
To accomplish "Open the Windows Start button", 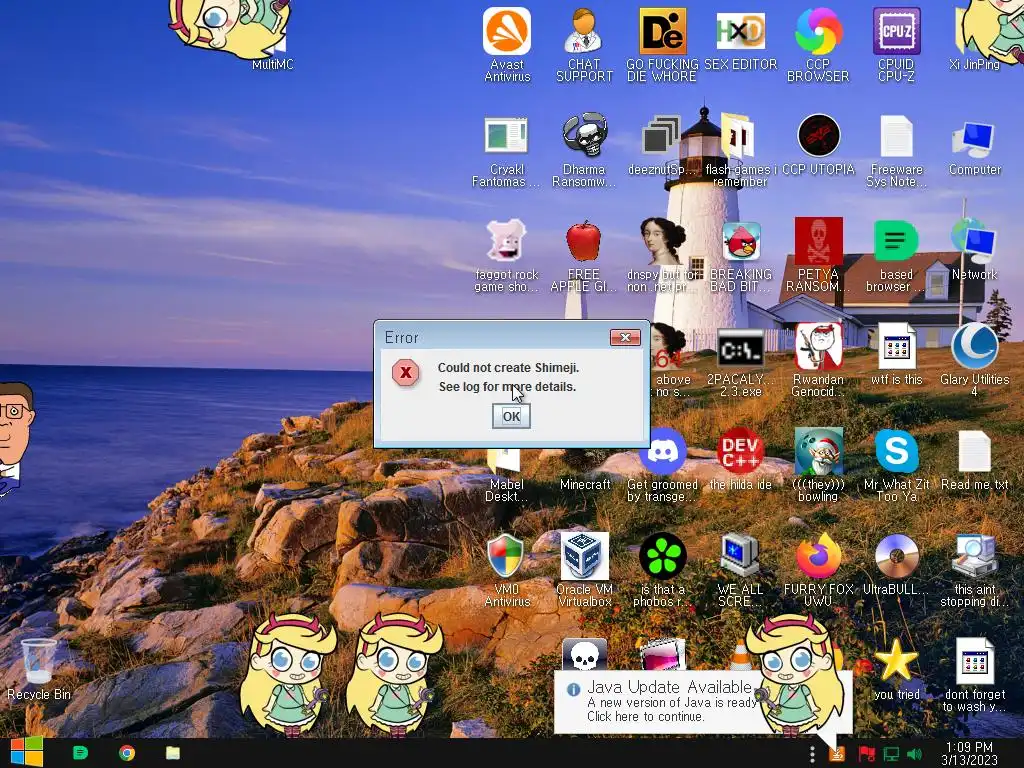I will tap(27, 753).
